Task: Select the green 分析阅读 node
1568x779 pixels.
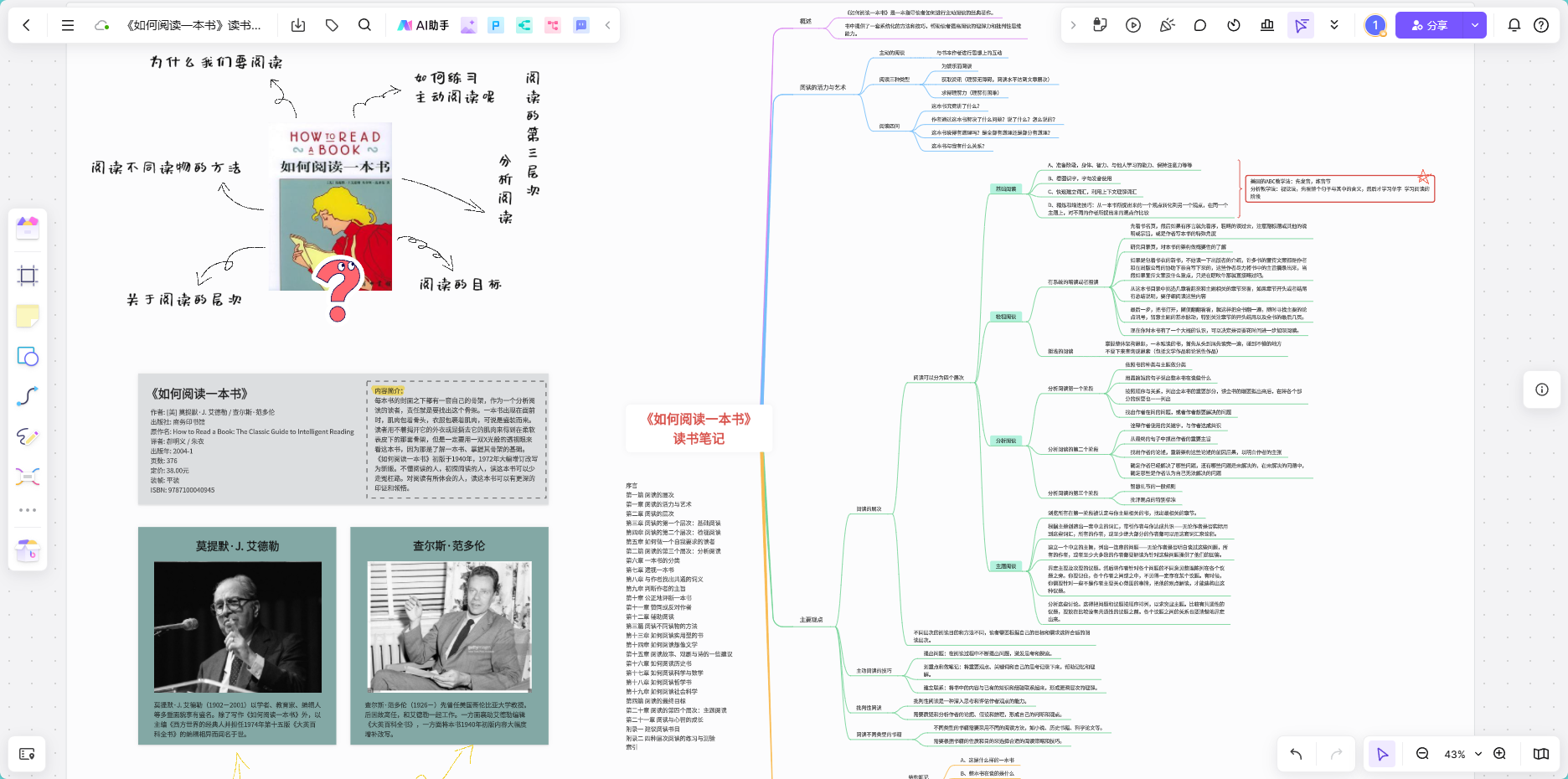Action: 1005,441
